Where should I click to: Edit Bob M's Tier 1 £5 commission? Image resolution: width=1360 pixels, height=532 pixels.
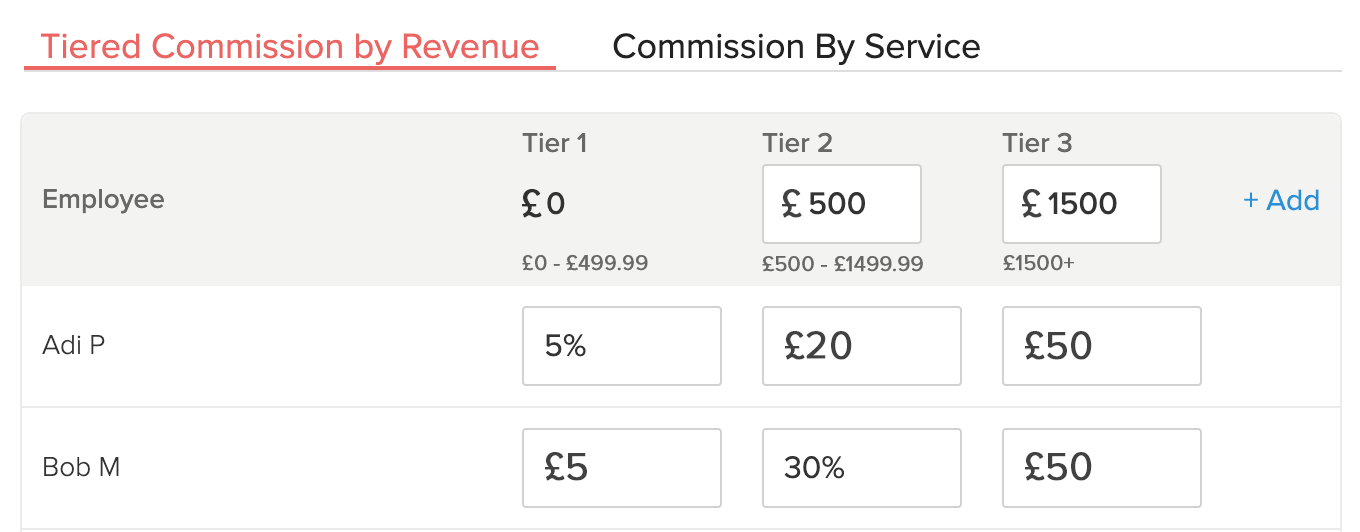(621, 468)
